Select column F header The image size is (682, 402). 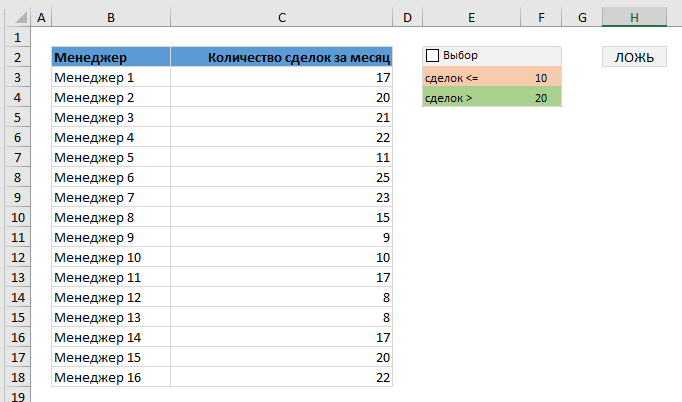point(541,17)
